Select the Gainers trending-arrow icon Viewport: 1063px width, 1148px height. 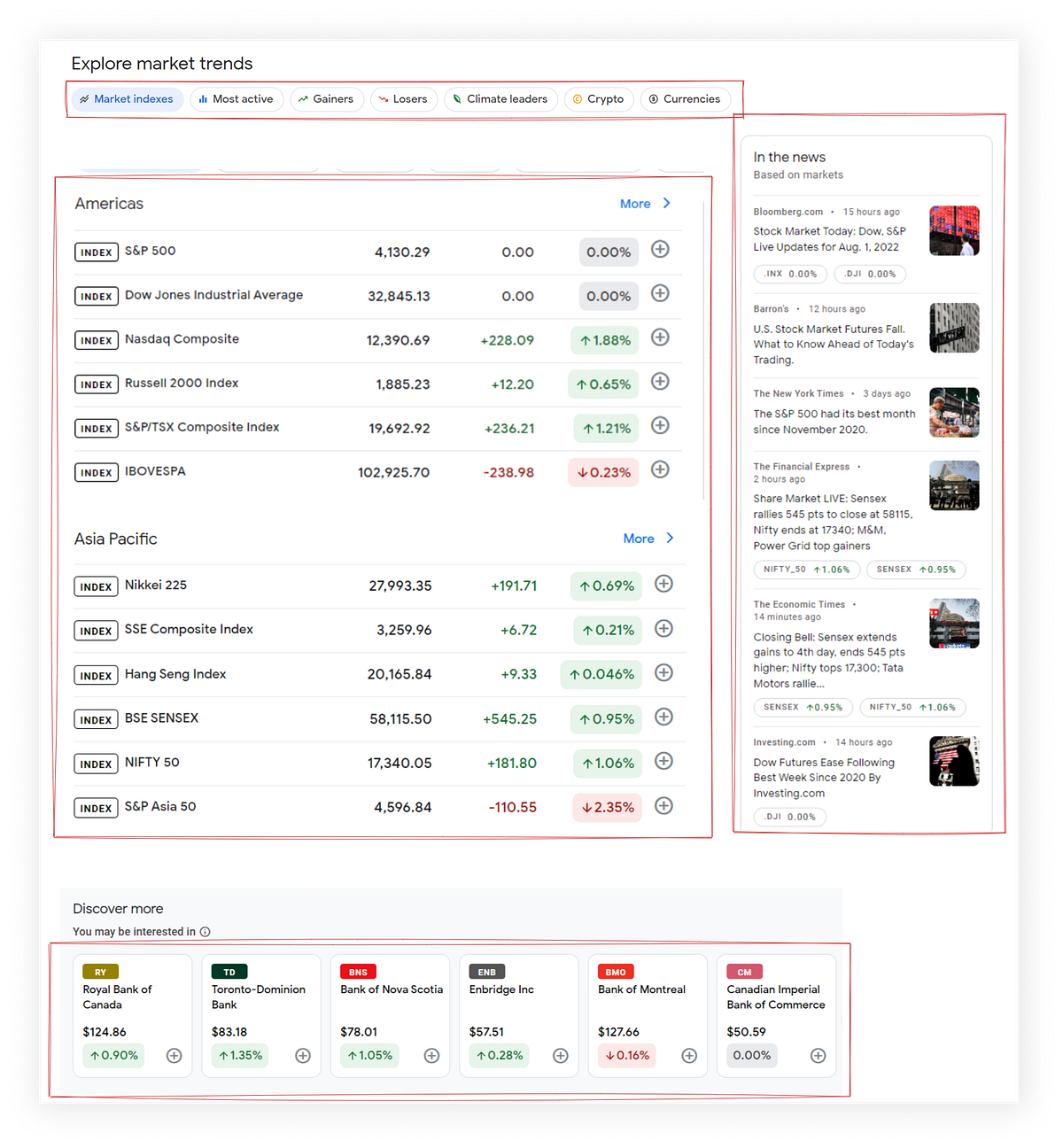coord(304,99)
